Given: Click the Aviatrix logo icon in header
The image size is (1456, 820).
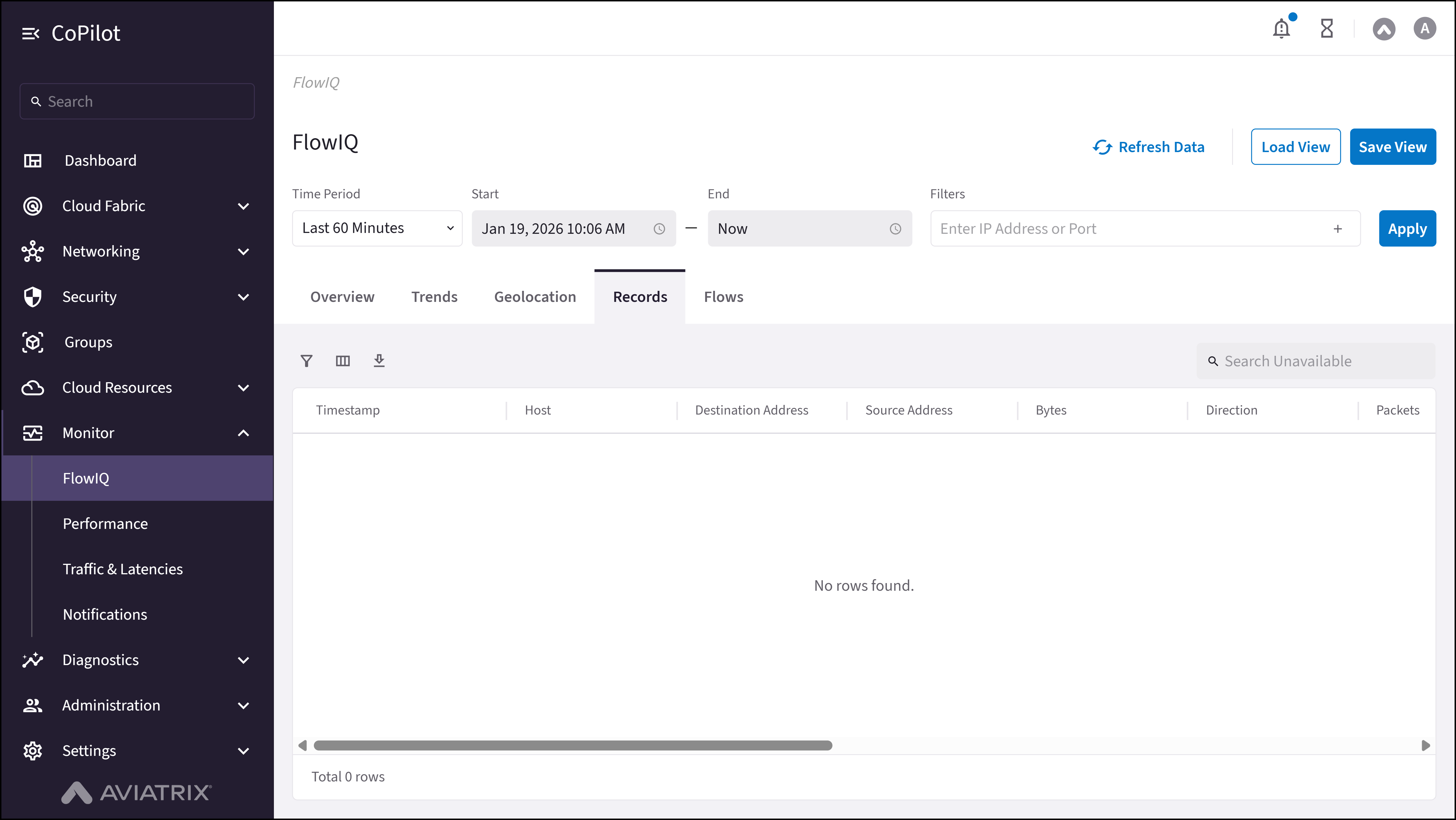Looking at the screenshot, I should tap(1384, 29).
